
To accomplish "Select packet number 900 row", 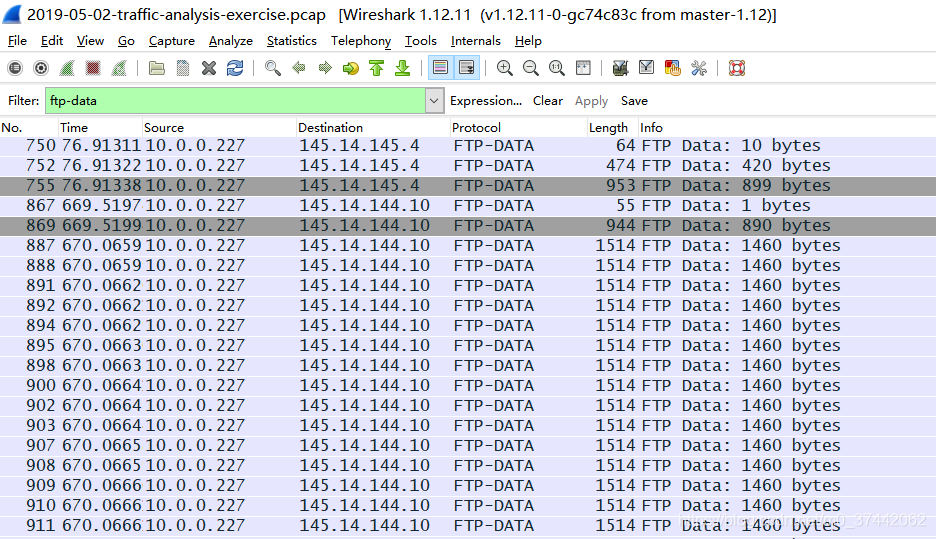I will tap(468, 386).
